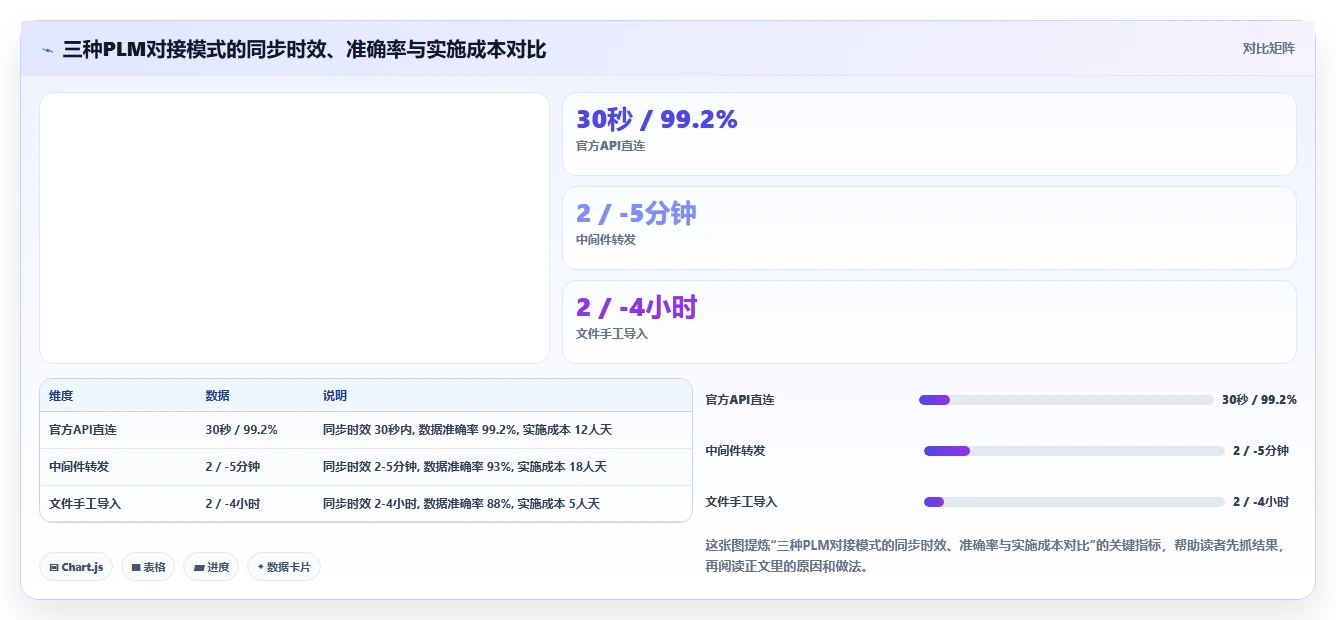Select the 进度 tag chip
Image resolution: width=1336 pixels, height=620 pixels.
click(211, 567)
